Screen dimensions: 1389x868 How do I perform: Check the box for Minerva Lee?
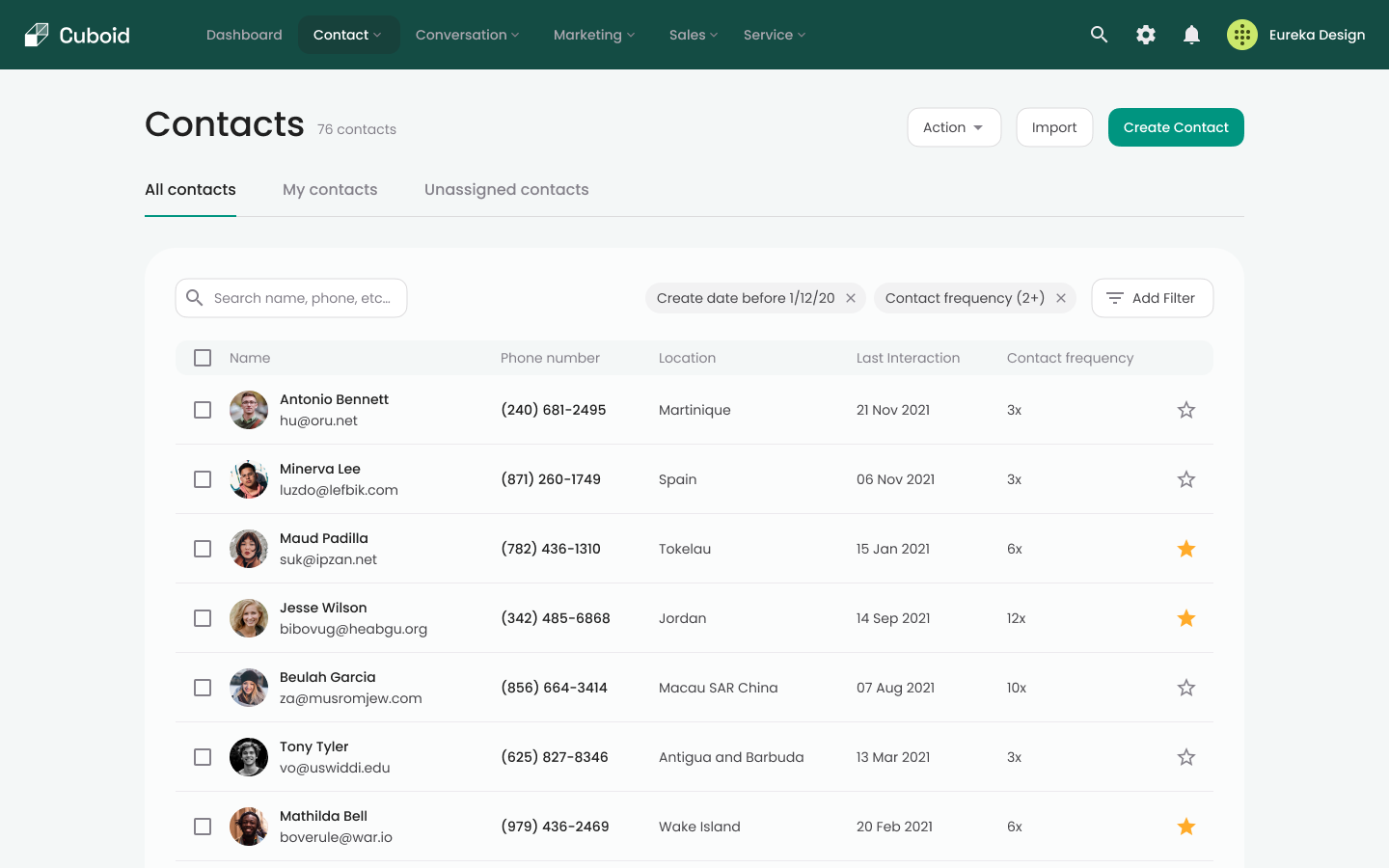tap(203, 479)
